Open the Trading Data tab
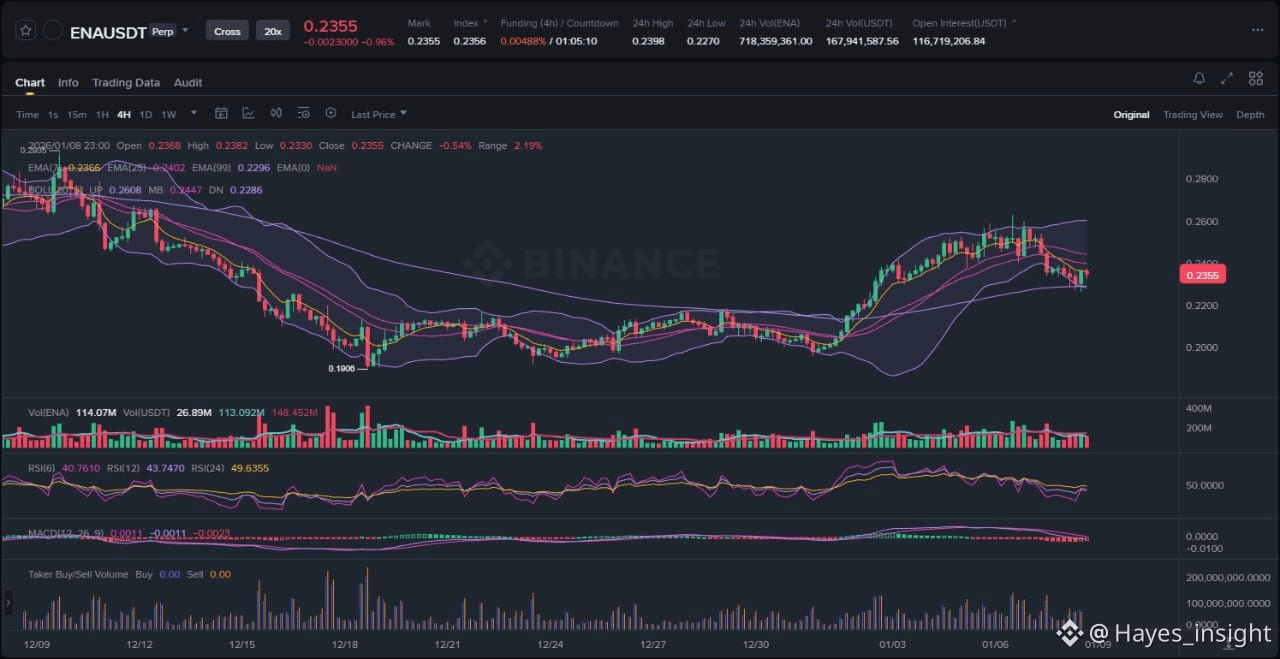 pyautogui.click(x=126, y=83)
